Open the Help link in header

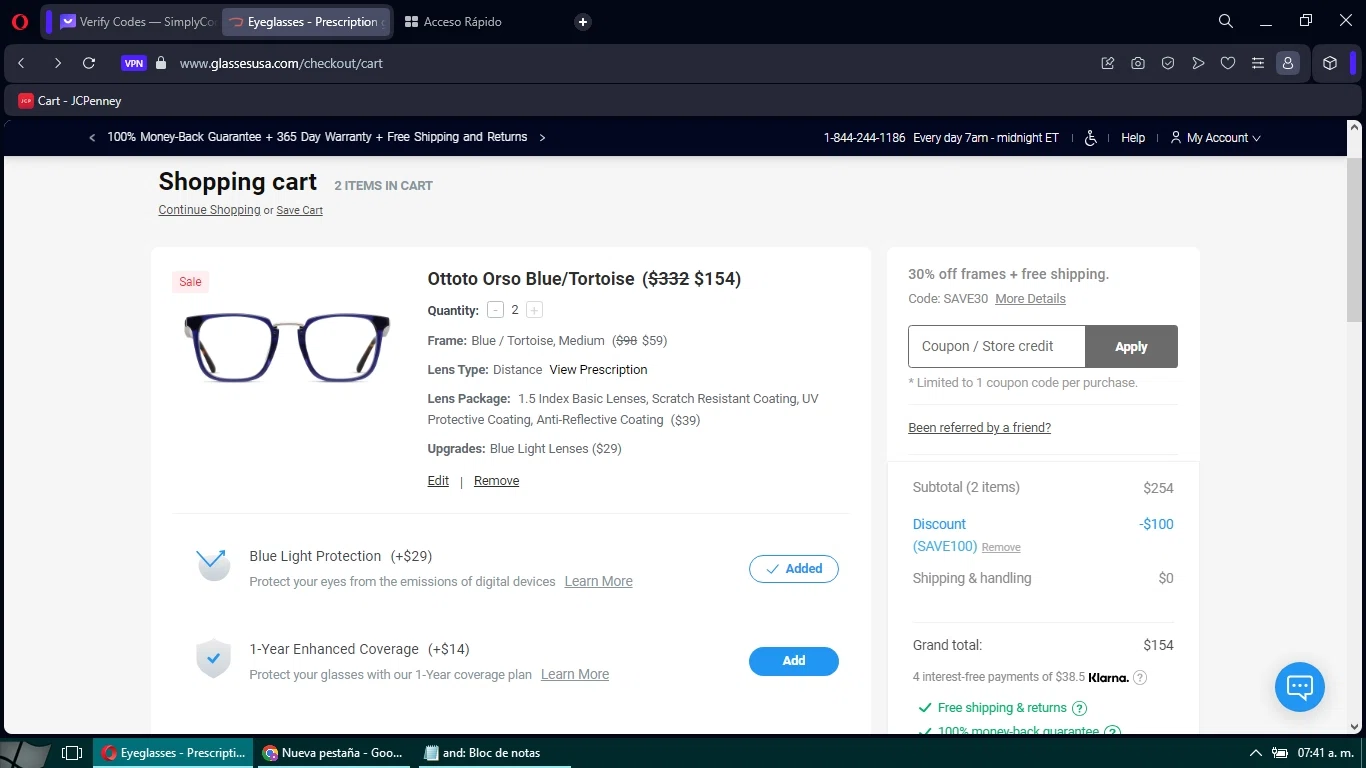(1133, 138)
